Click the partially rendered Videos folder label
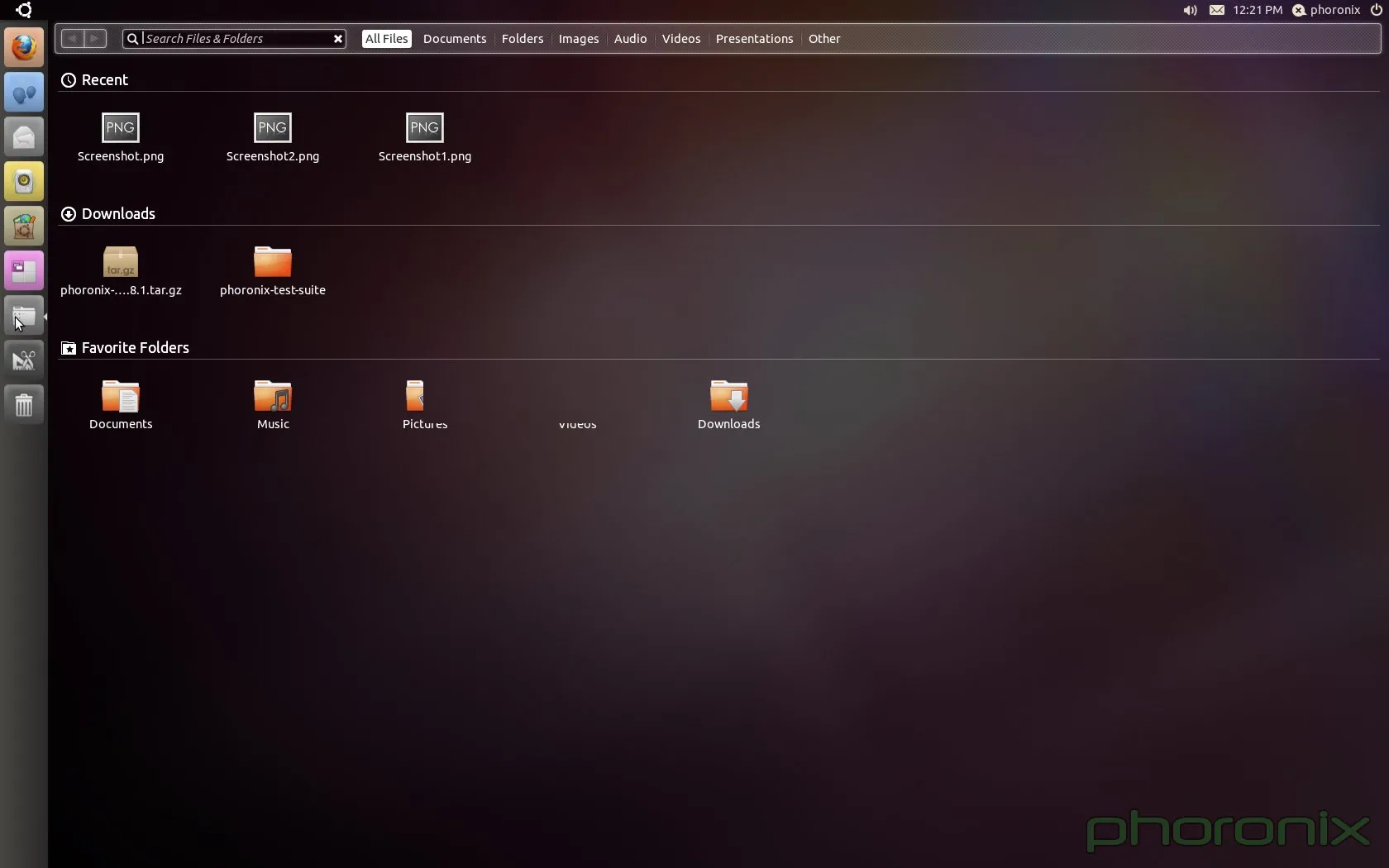Screen dimensions: 1389x868 (x=577, y=426)
